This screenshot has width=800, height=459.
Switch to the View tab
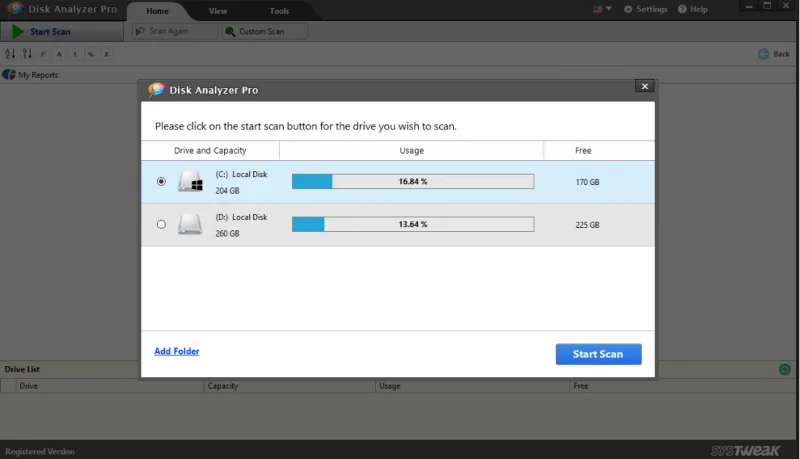(x=218, y=11)
